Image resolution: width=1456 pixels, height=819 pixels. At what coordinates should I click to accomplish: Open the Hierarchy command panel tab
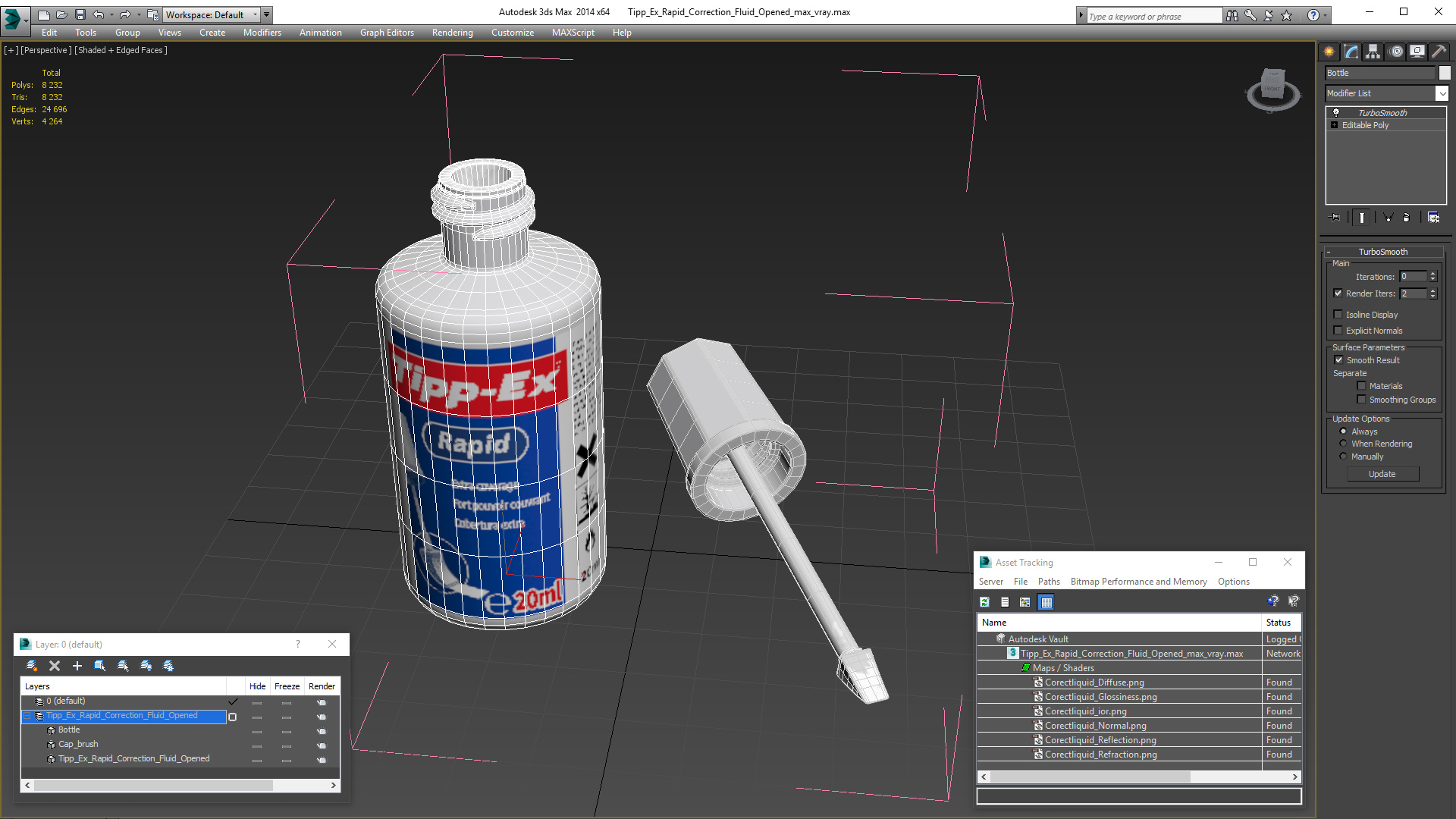(x=1373, y=52)
